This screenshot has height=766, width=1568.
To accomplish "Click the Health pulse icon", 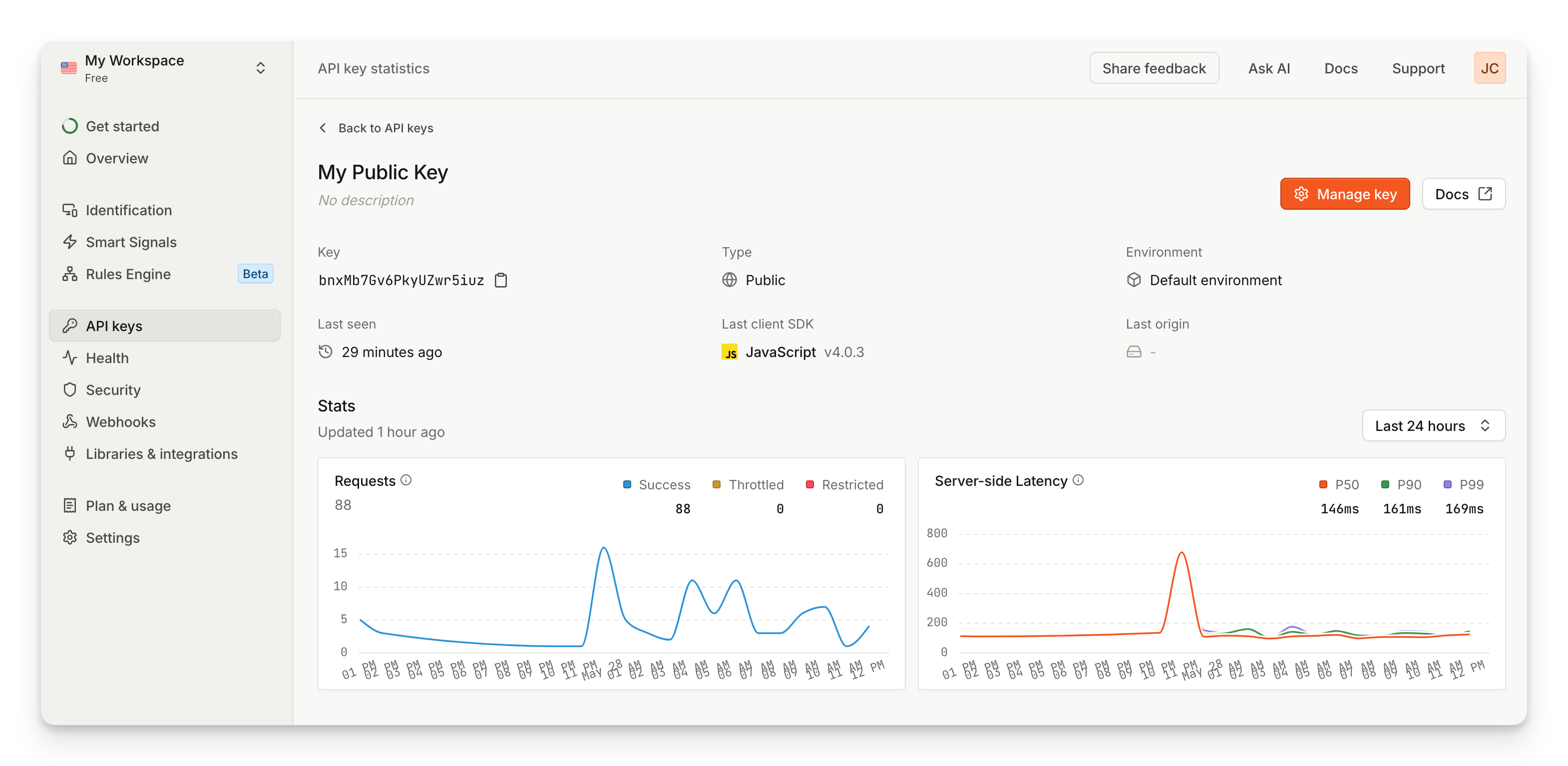I will tap(70, 358).
